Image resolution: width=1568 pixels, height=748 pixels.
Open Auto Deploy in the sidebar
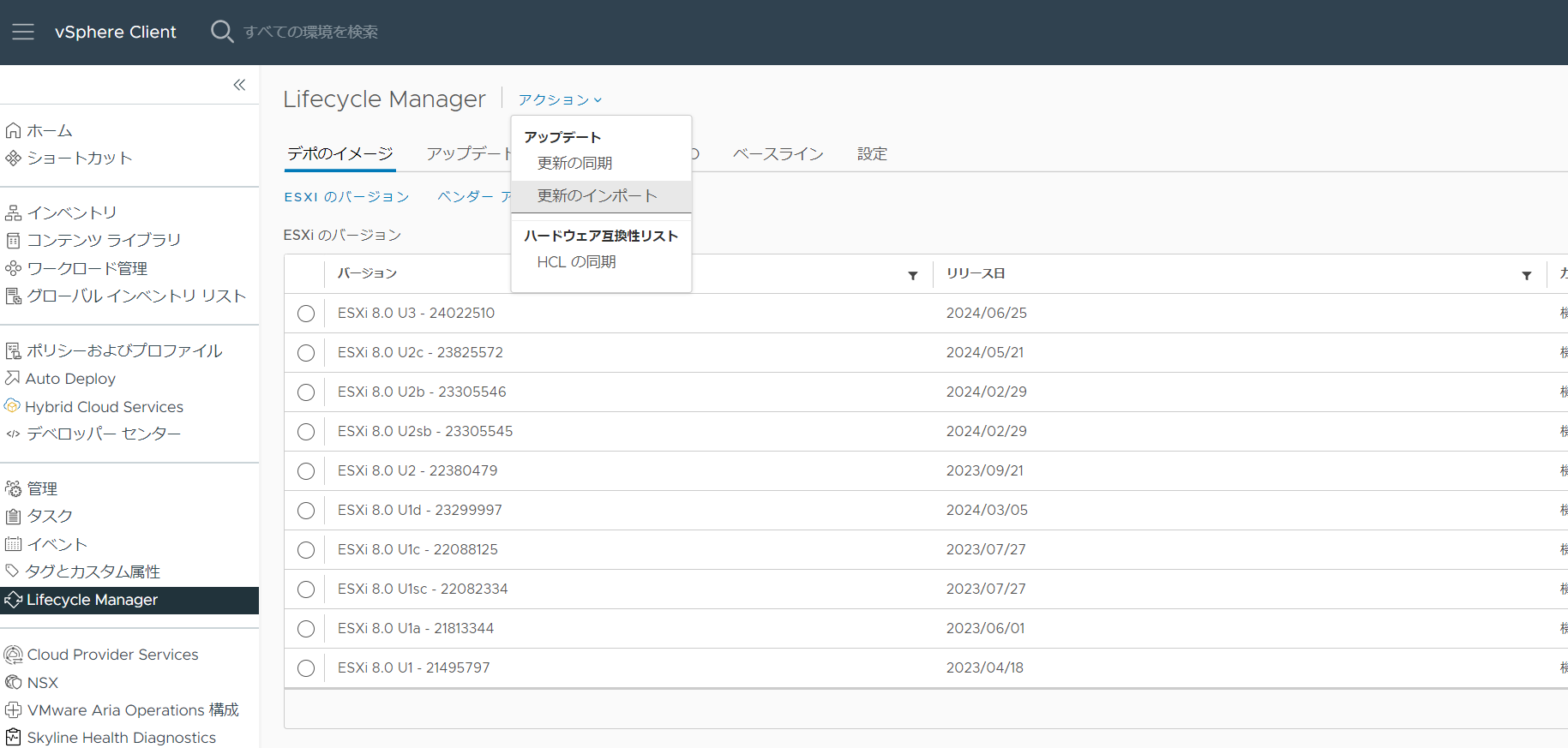click(x=70, y=379)
